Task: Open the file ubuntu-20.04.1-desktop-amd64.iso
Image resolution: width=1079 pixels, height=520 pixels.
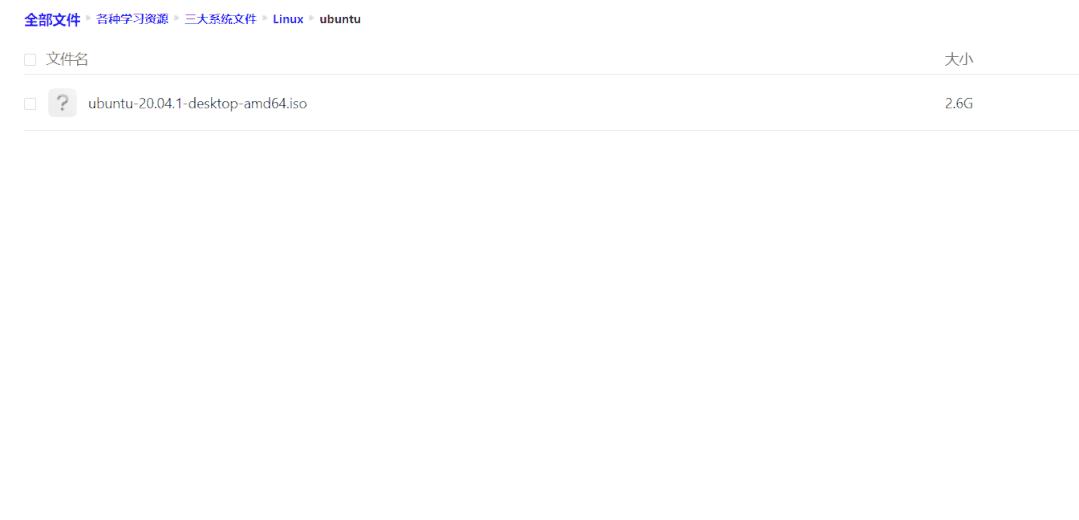Action: pyautogui.click(x=197, y=104)
